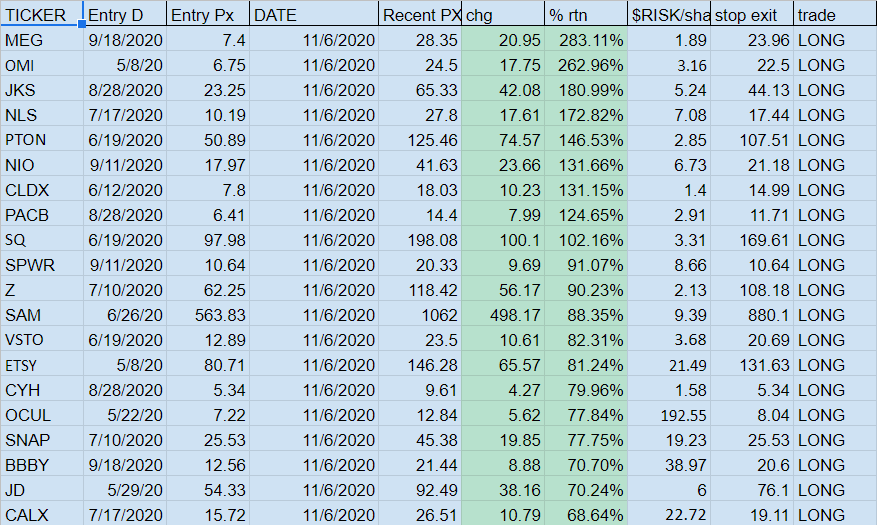Select the 283.11% return cell
Image resolution: width=877 pixels, height=525 pixels.
point(586,40)
